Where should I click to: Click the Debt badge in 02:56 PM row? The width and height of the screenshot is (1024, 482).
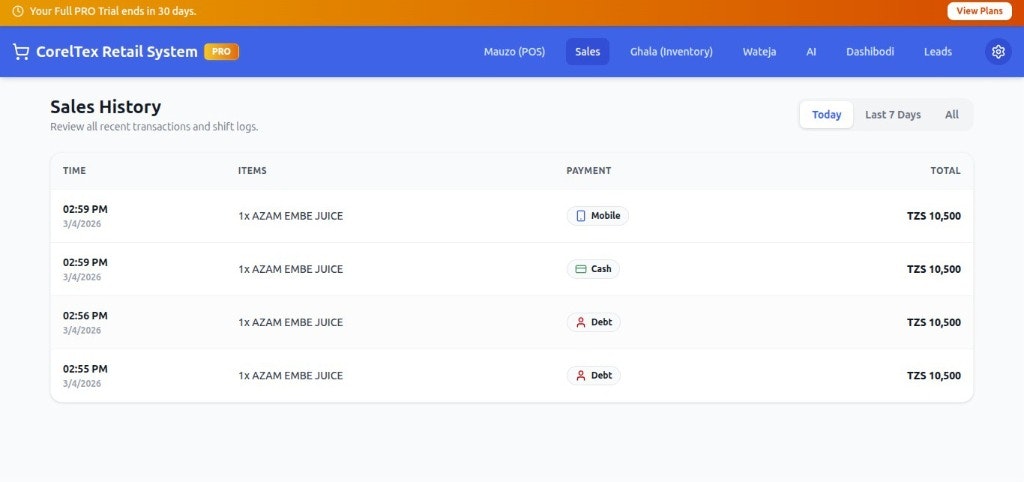point(594,322)
